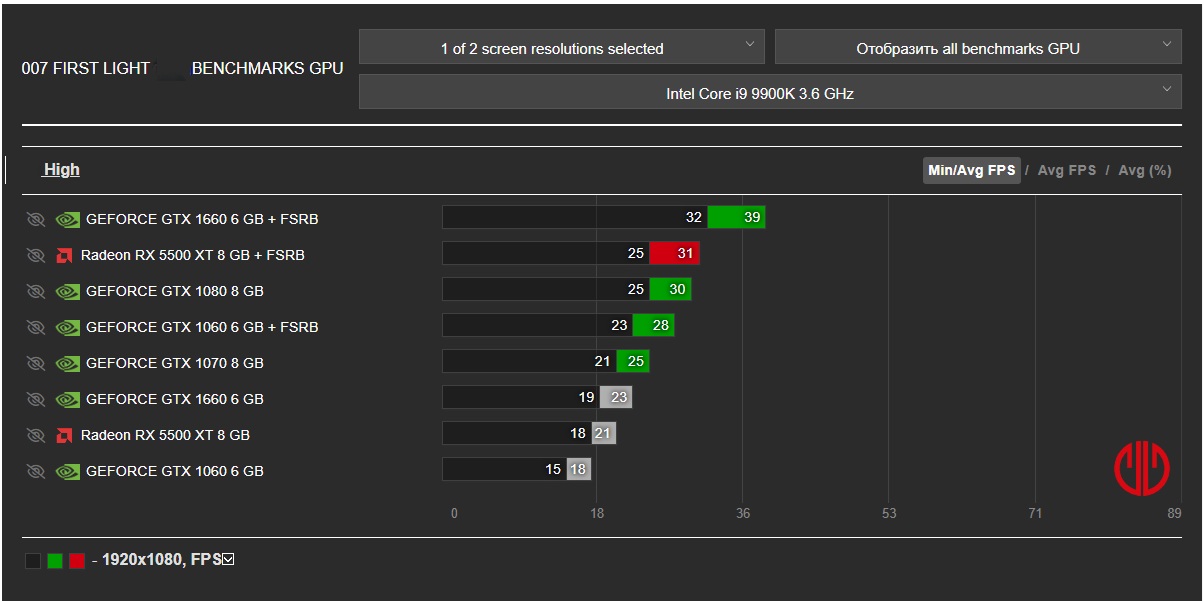1204x601 pixels.
Task: Hide the GEFORCE GTX 1660 6 GB row without FSRB
Action: [x=36, y=399]
